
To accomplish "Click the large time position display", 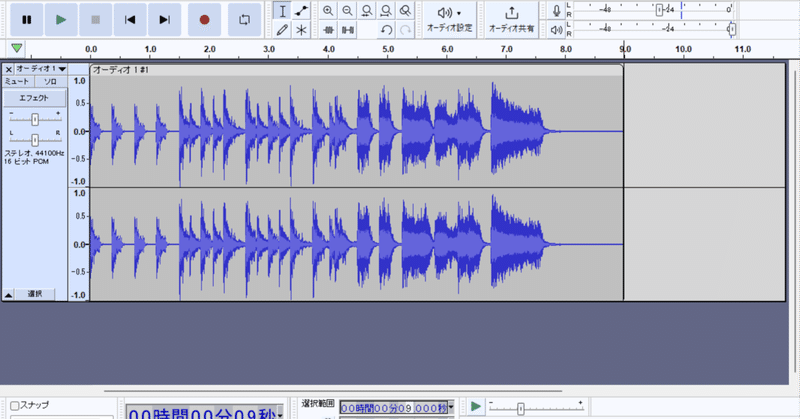I will point(202,412).
